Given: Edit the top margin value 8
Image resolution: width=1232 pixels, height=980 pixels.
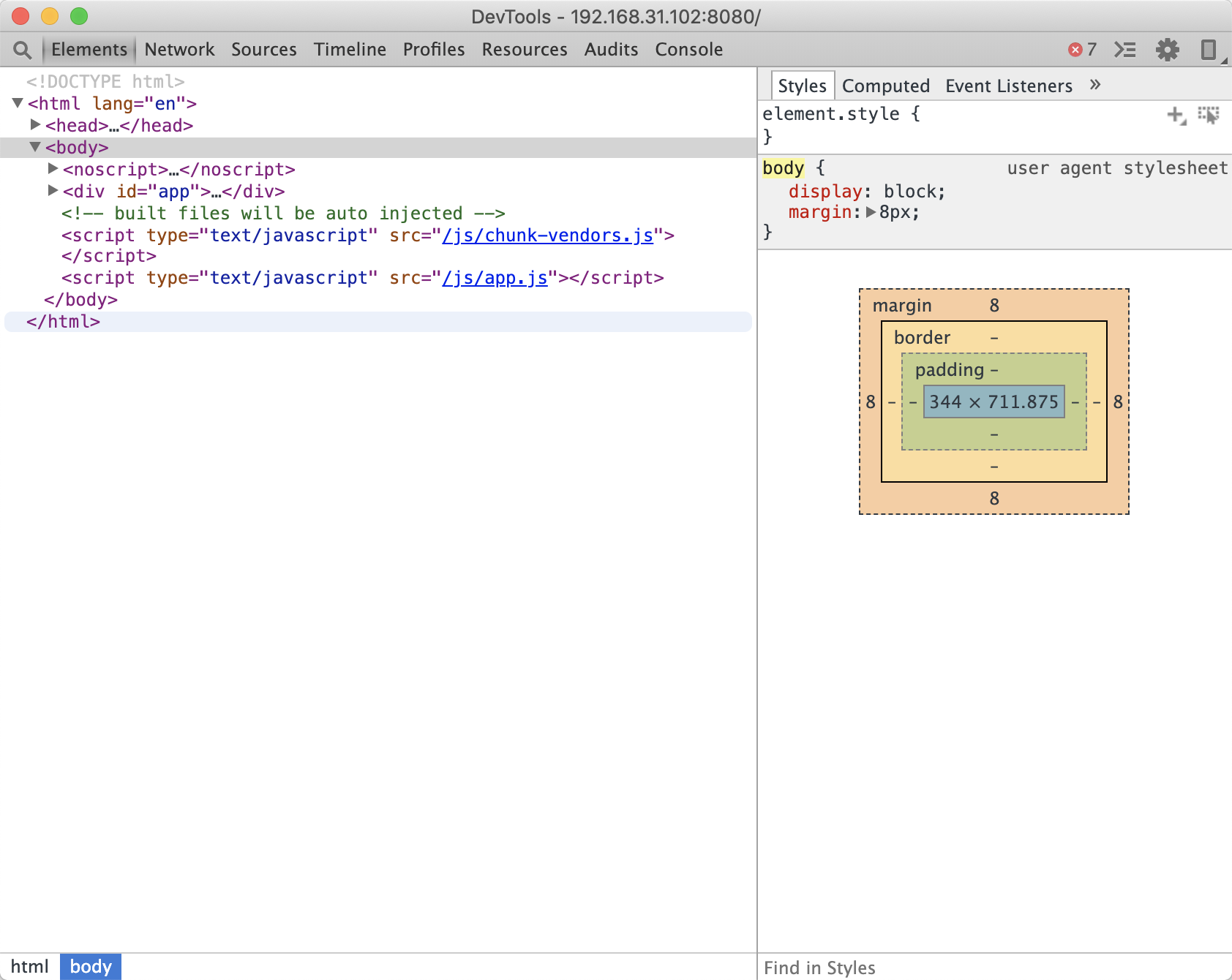Looking at the screenshot, I should pyautogui.click(x=994, y=306).
